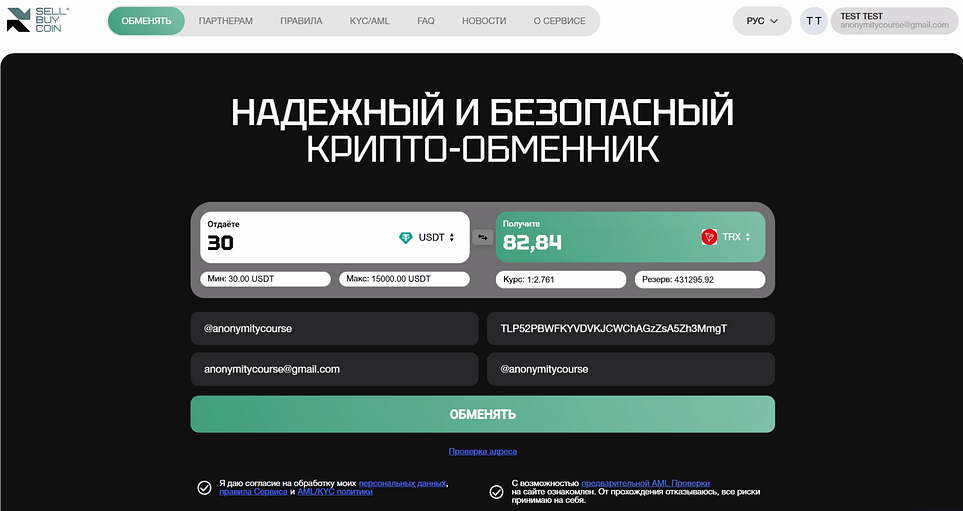This screenshot has width=963, height=511.
Task: Select the ОБМЕНЯТЬ navigation tab
Action: coord(146,21)
